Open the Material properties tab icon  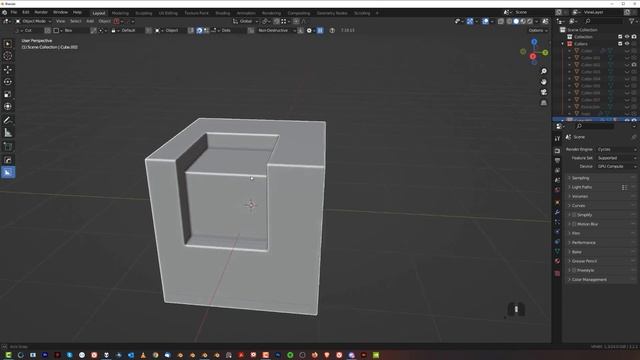coord(557,261)
